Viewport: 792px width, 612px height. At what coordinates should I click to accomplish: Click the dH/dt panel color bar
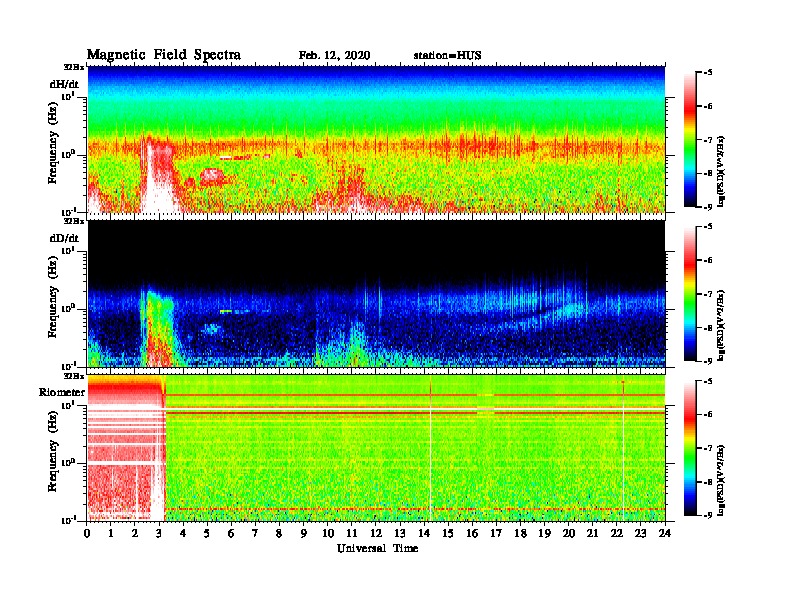[x=690, y=140]
